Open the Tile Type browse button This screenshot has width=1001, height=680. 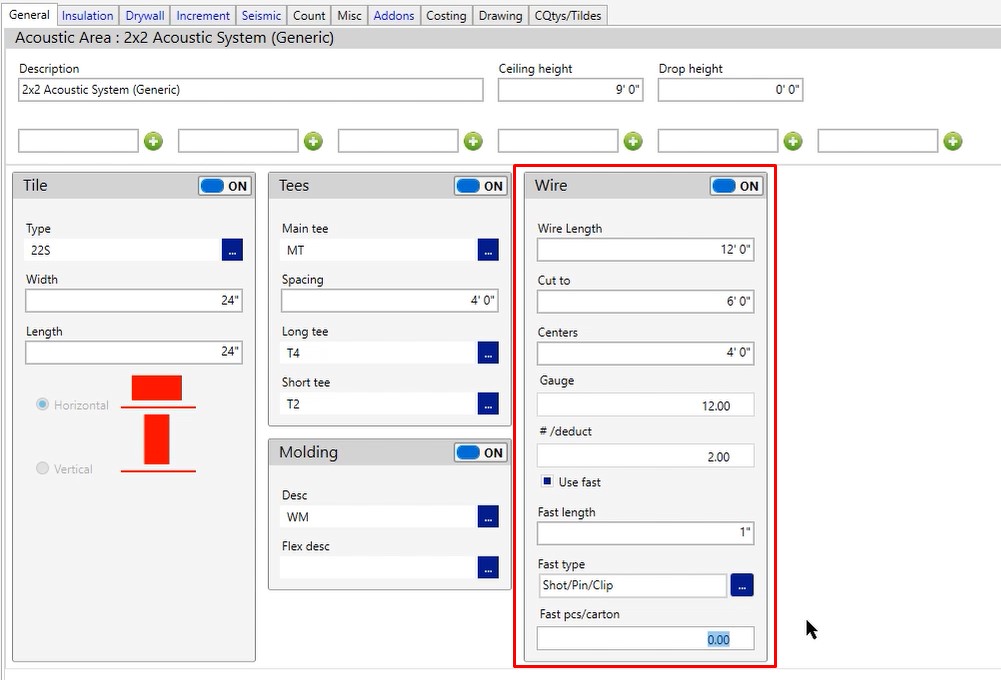coord(232,250)
